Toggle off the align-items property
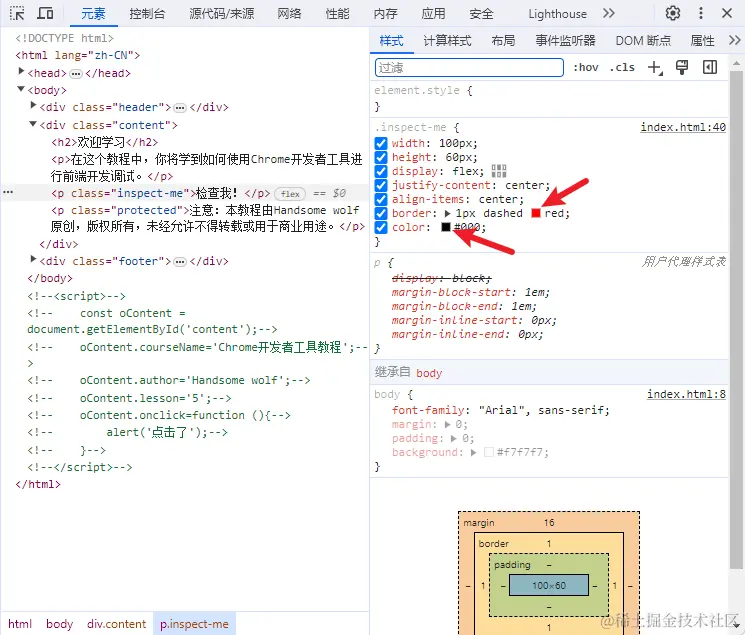This screenshot has width=745, height=635. [381, 199]
